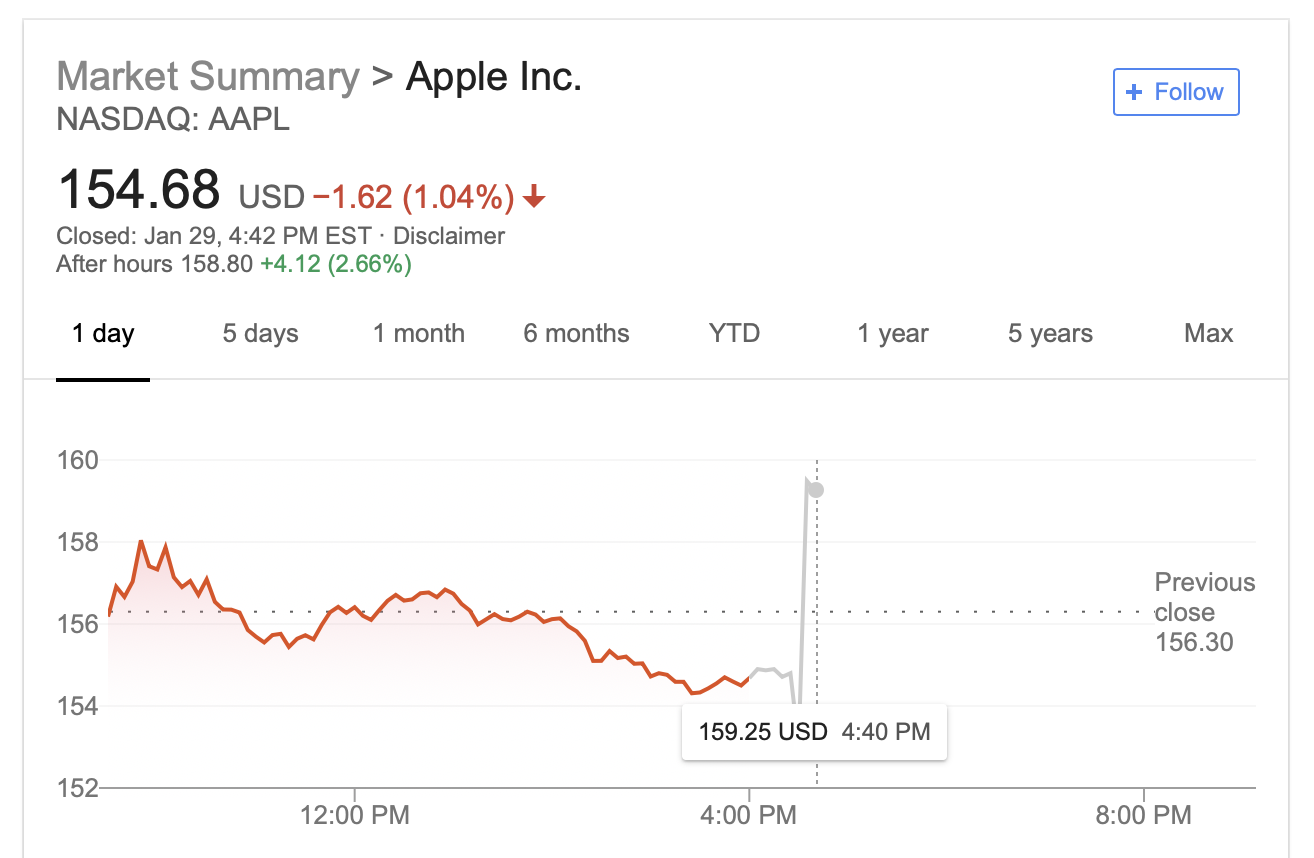Switch to the 1 month range

pos(418,333)
